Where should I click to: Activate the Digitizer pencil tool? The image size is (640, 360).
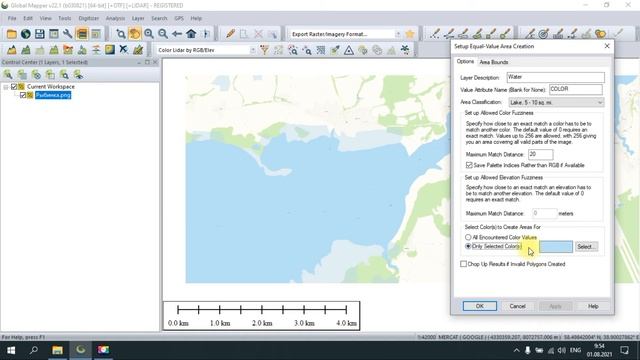[230, 34]
